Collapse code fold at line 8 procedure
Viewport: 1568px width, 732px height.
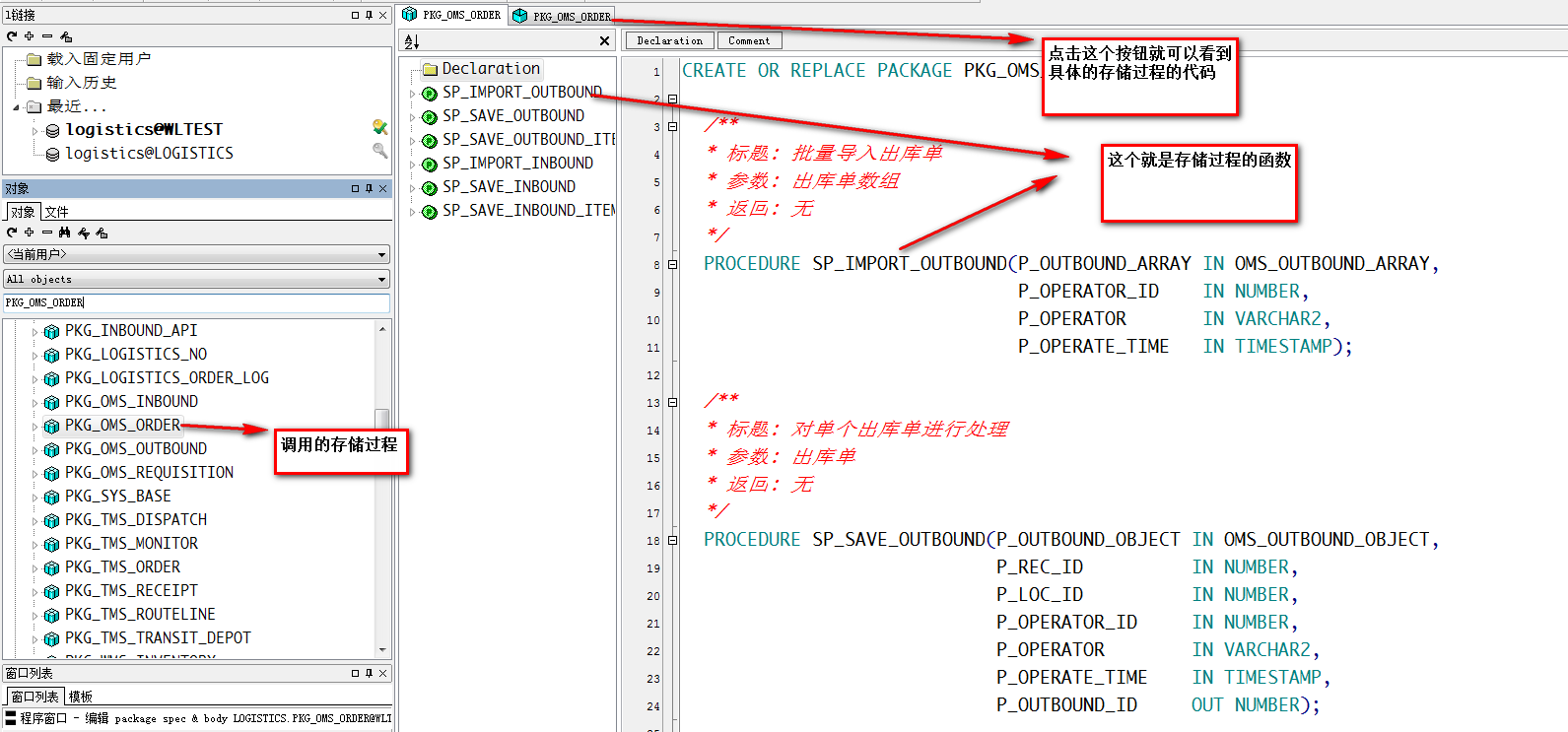click(x=672, y=265)
